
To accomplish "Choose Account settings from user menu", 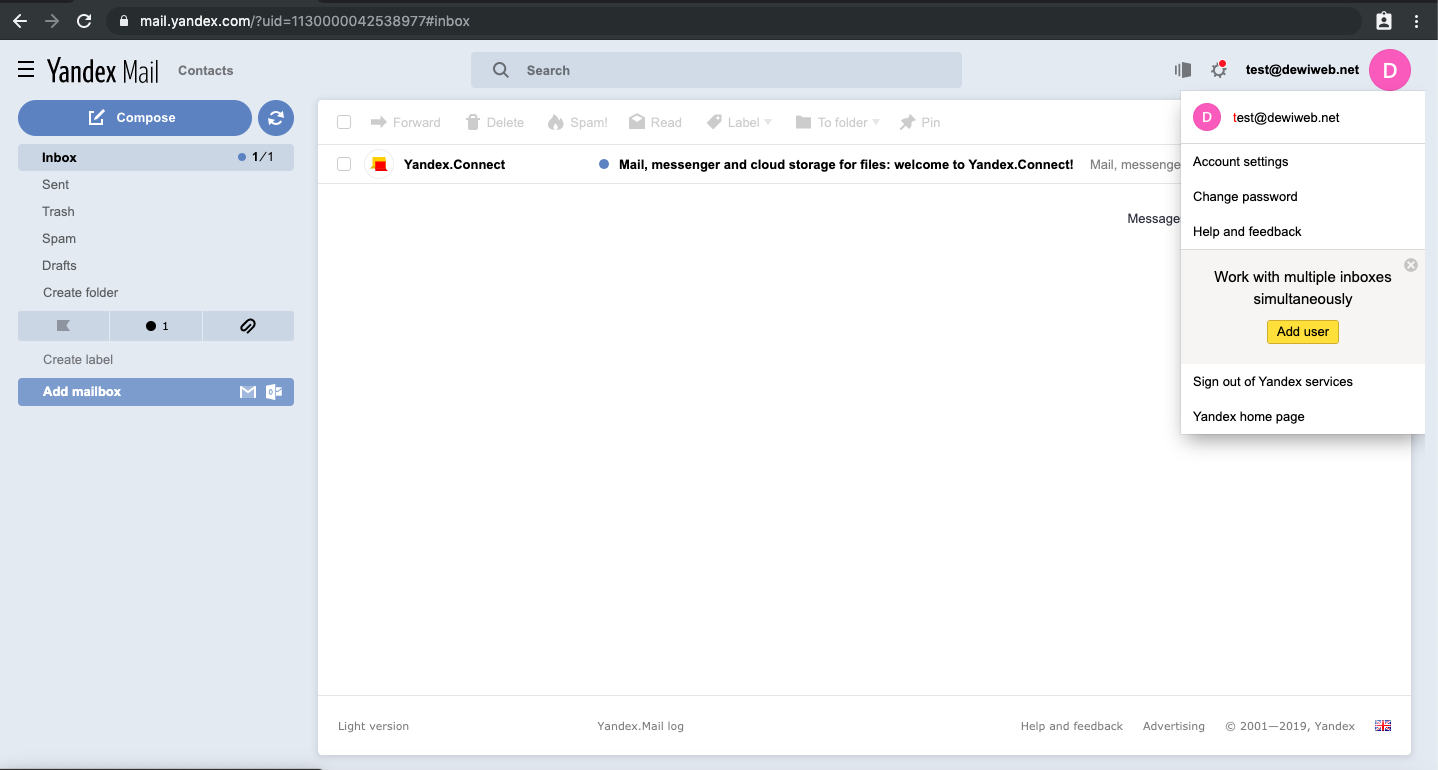I will click(x=1240, y=162).
